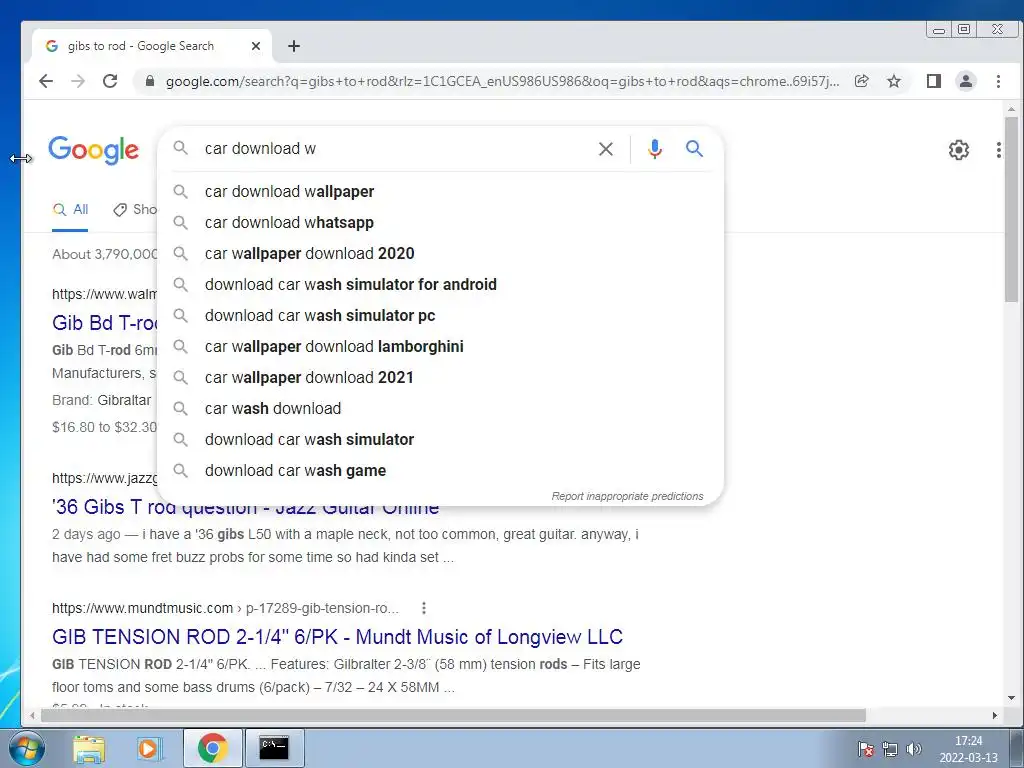Click the address bar URL
This screenshot has height=768, width=1024.
[503, 81]
